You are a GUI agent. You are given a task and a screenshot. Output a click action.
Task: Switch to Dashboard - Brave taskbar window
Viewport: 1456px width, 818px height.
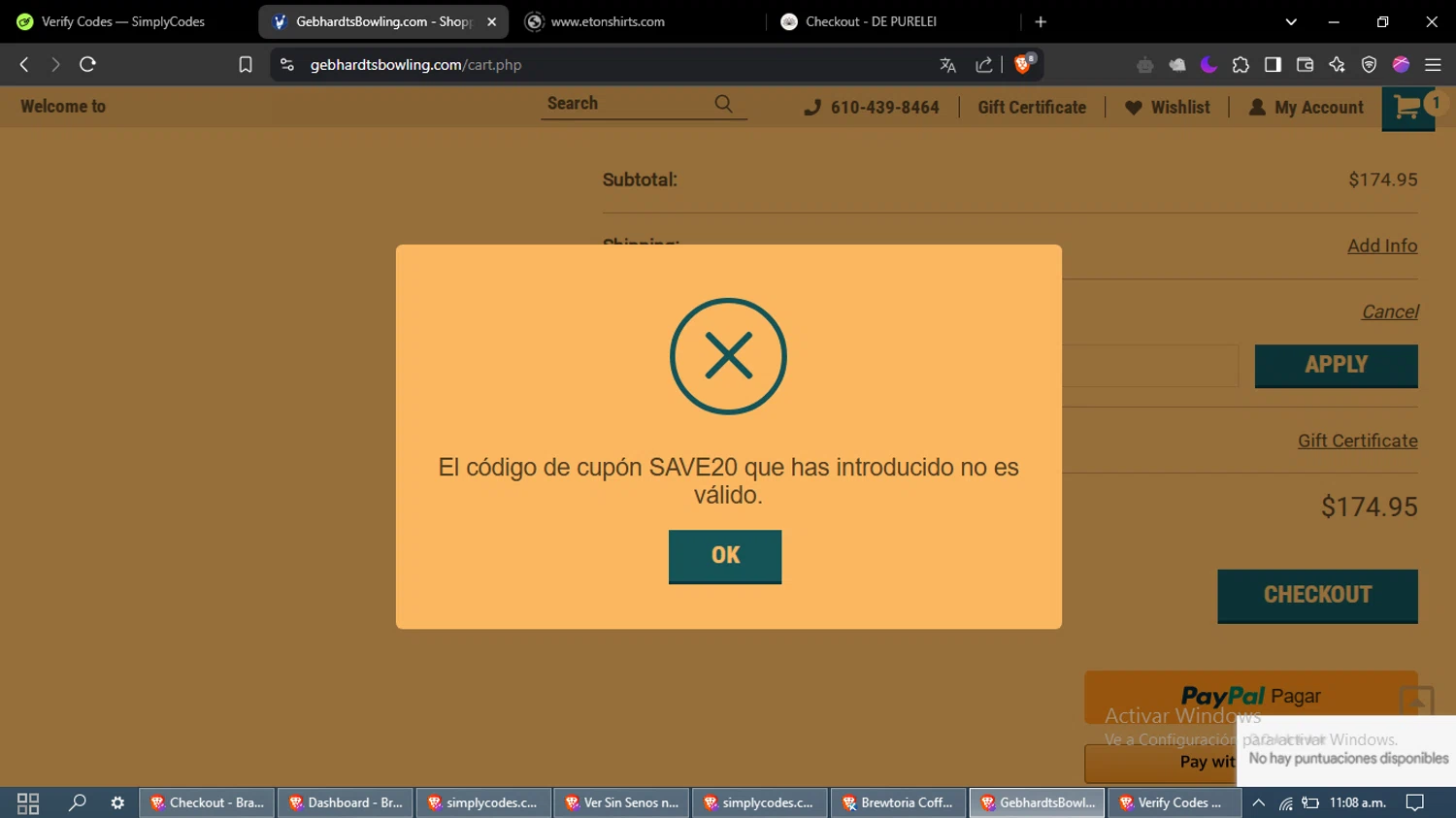click(x=346, y=802)
